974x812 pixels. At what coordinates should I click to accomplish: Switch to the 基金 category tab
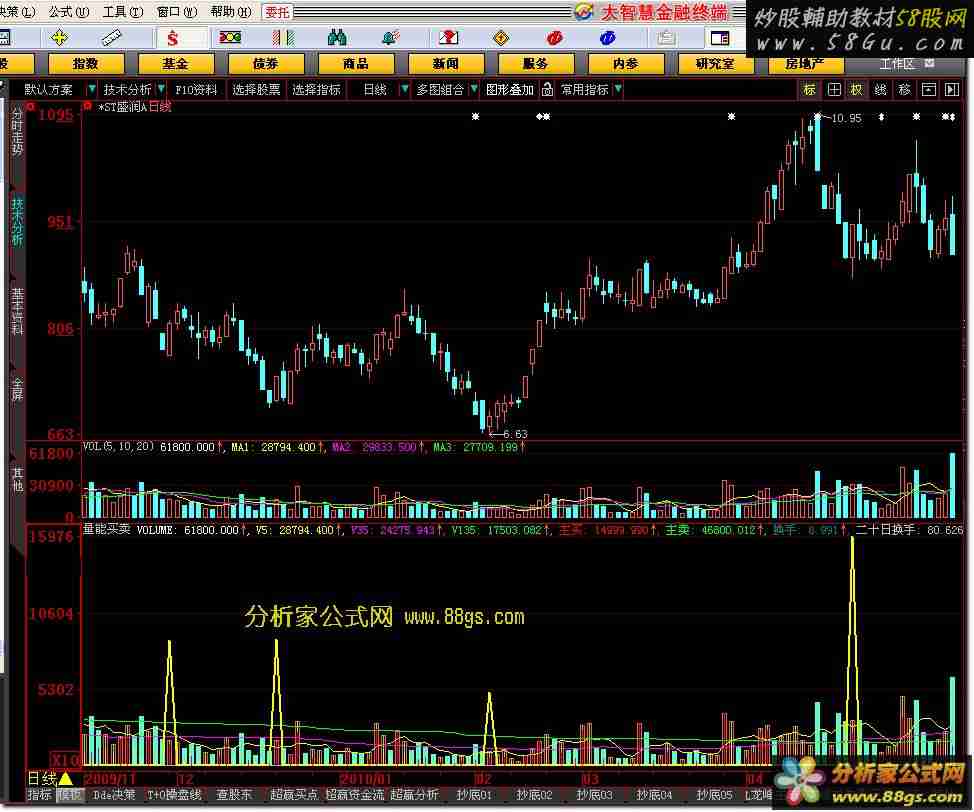pyautogui.click(x=175, y=63)
